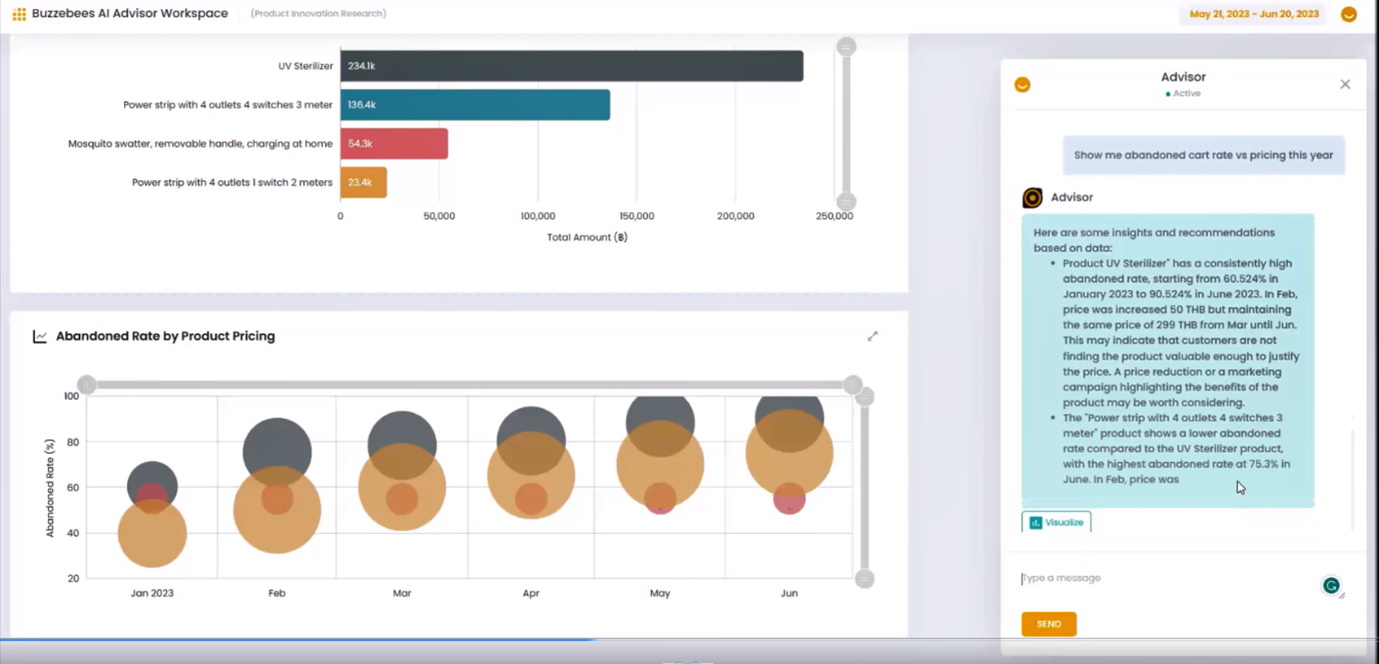Click the Advisor smiley icon in chat header

point(1022,85)
